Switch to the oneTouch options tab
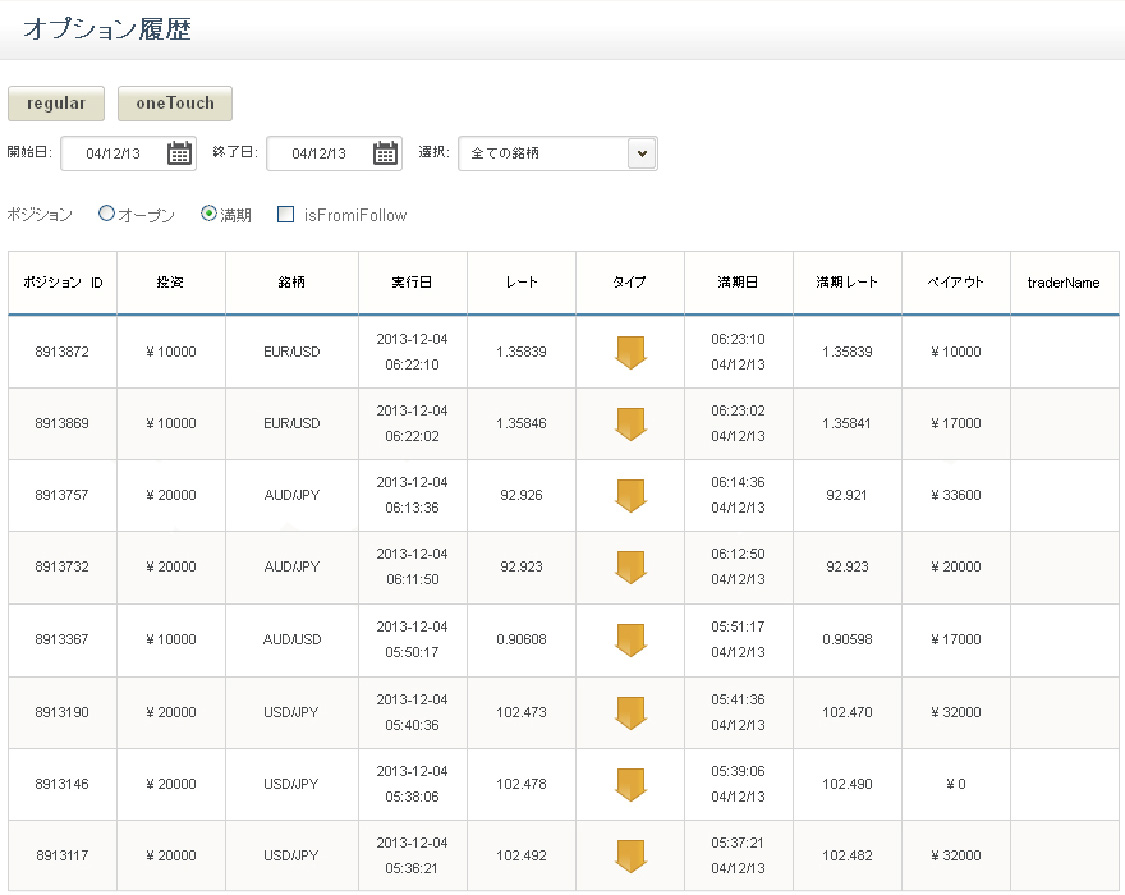1125x895 pixels. click(x=175, y=103)
